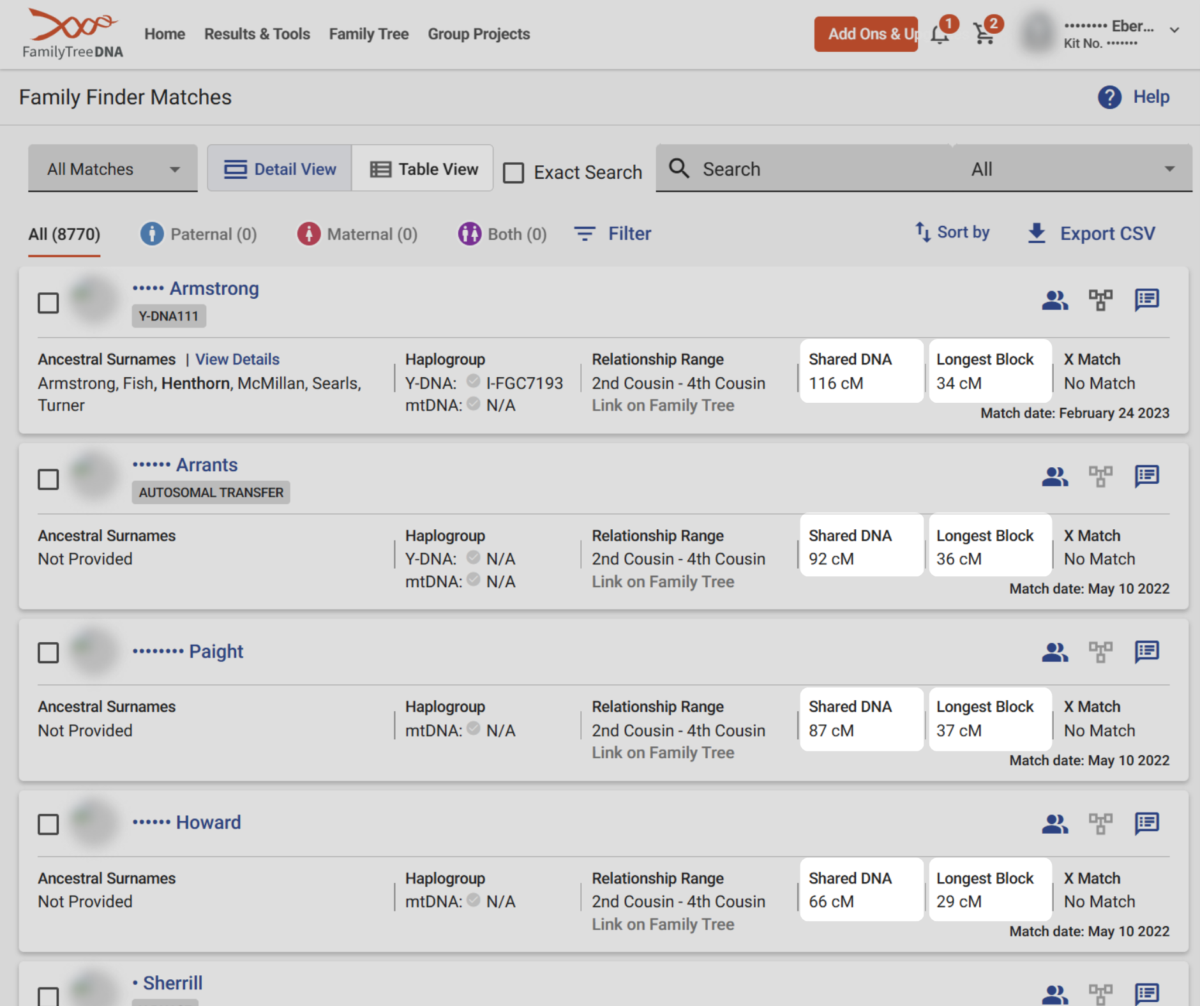Open notes icon for Armstrong
Image resolution: width=1200 pixels, height=1006 pixels.
[1147, 300]
